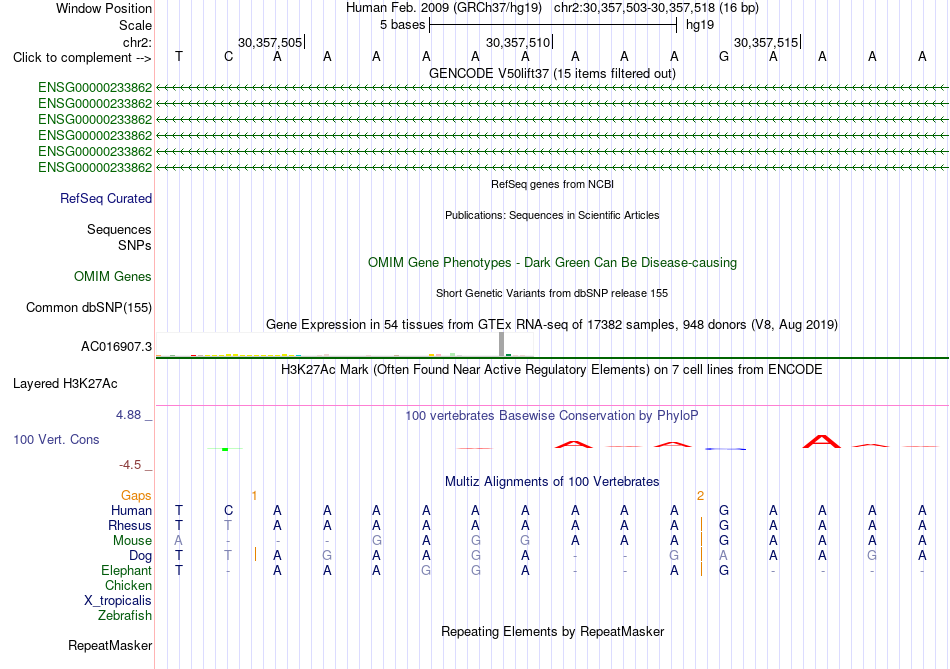Click the RepeatMasker track label

click(x=110, y=645)
